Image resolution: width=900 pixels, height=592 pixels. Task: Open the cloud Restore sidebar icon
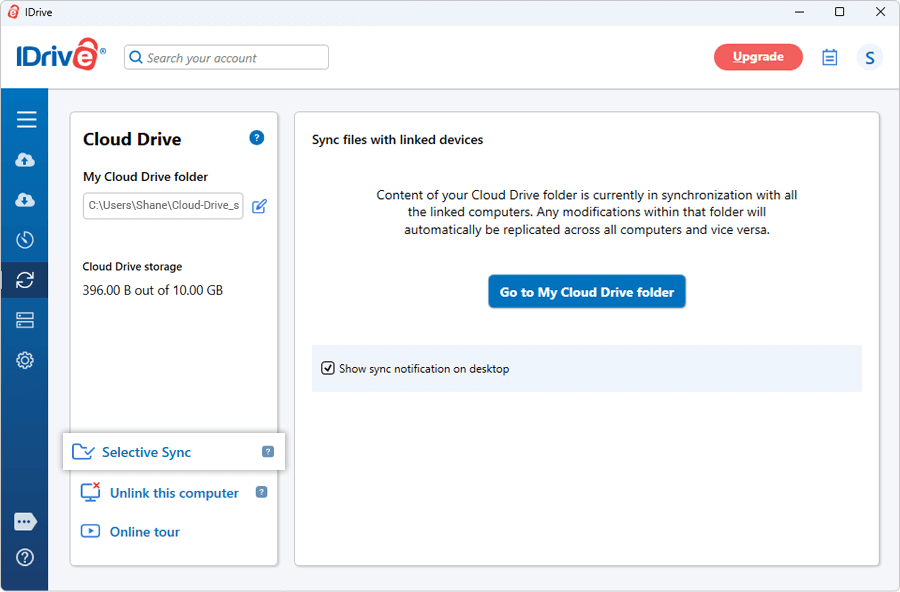pos(26,200)
